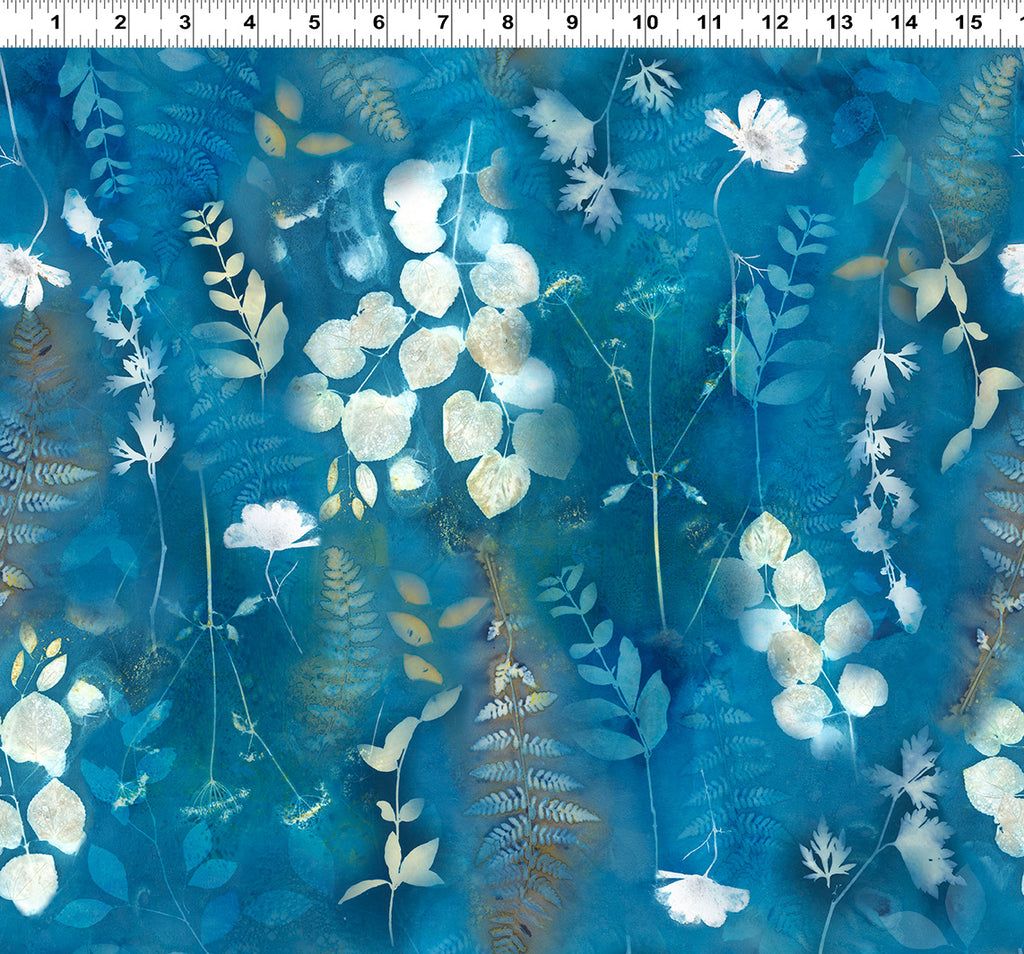
Task: Click the 3 inch mark on ruler
Action: [x=184, y=22]
